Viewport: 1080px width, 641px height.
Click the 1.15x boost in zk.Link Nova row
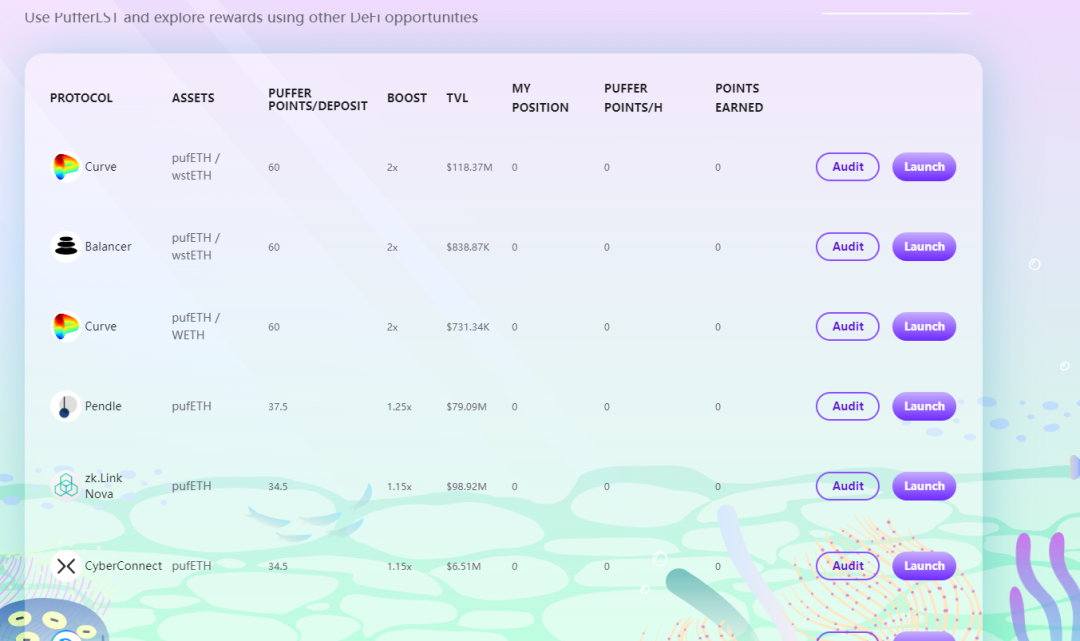click(x=399, y=487)
